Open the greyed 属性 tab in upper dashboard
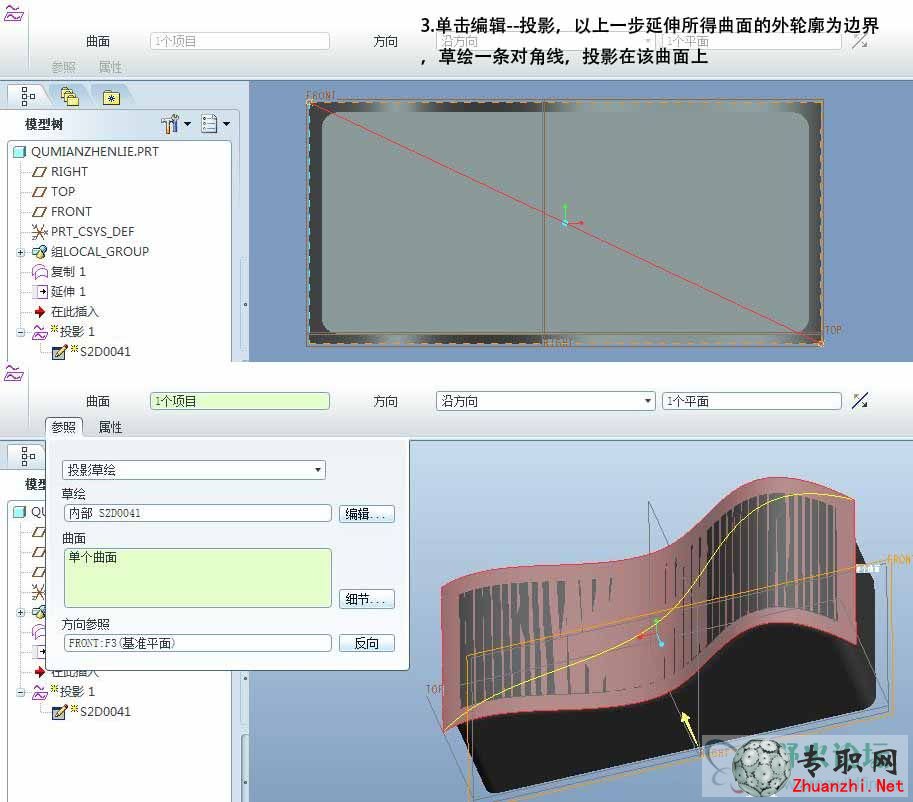 111,67
